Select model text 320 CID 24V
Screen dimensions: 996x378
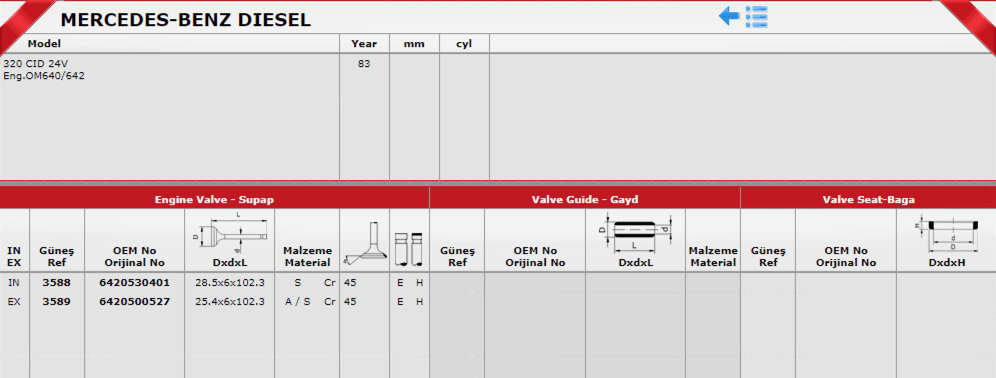point(36,64)
